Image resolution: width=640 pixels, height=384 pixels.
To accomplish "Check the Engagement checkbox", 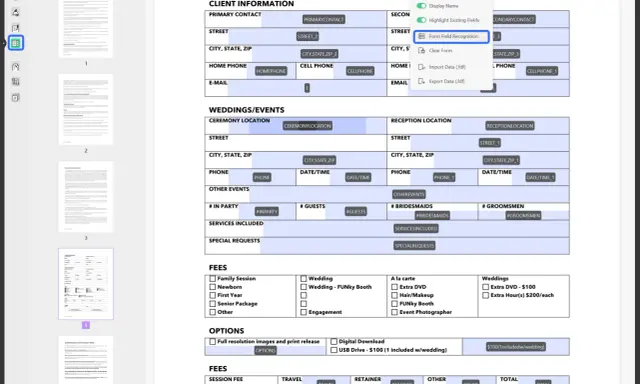I will tap(304, 312).
